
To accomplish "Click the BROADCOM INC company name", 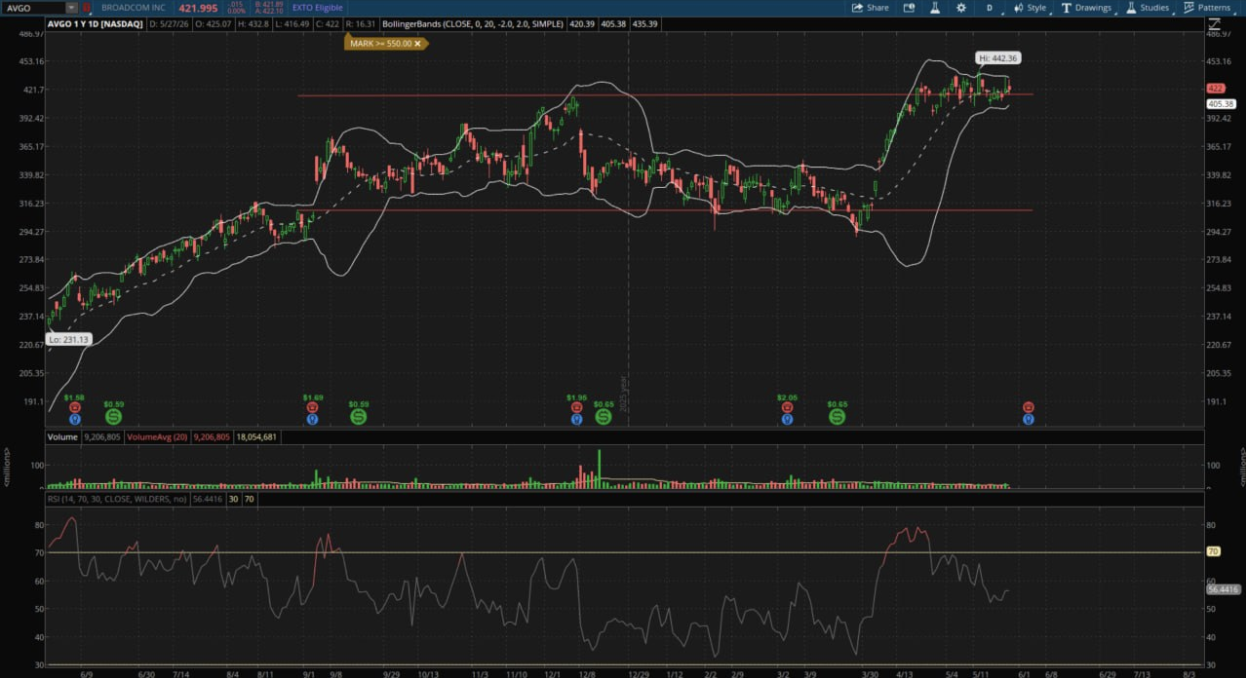I will click(134, 8).
